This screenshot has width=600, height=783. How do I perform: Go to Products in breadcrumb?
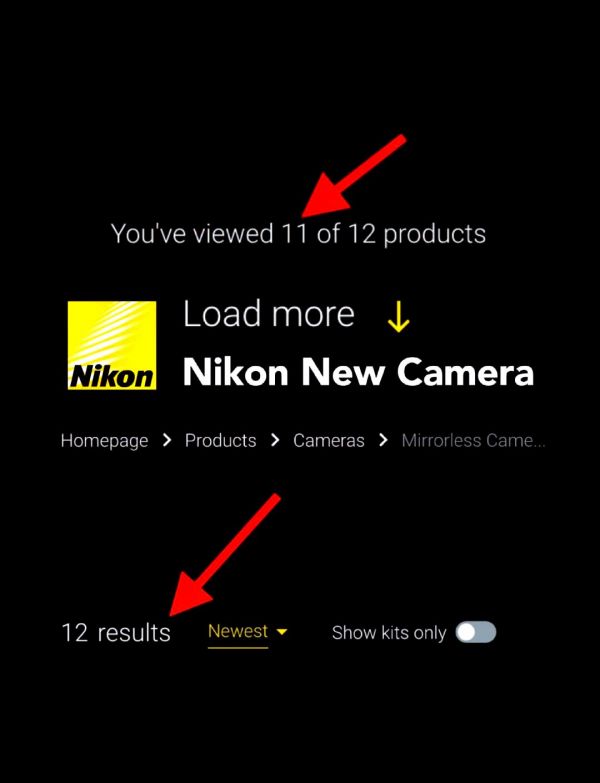pyautogui.click(x=221, y=440)
